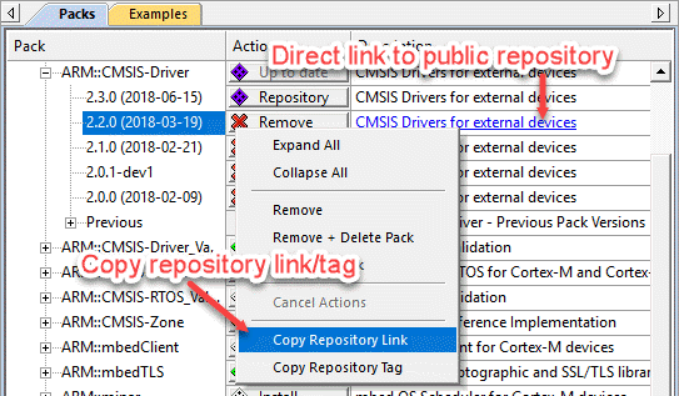Expand the ARM::mbedTLS pack
679x397 pixels.
pyautogui.click(x=45, y=372)
